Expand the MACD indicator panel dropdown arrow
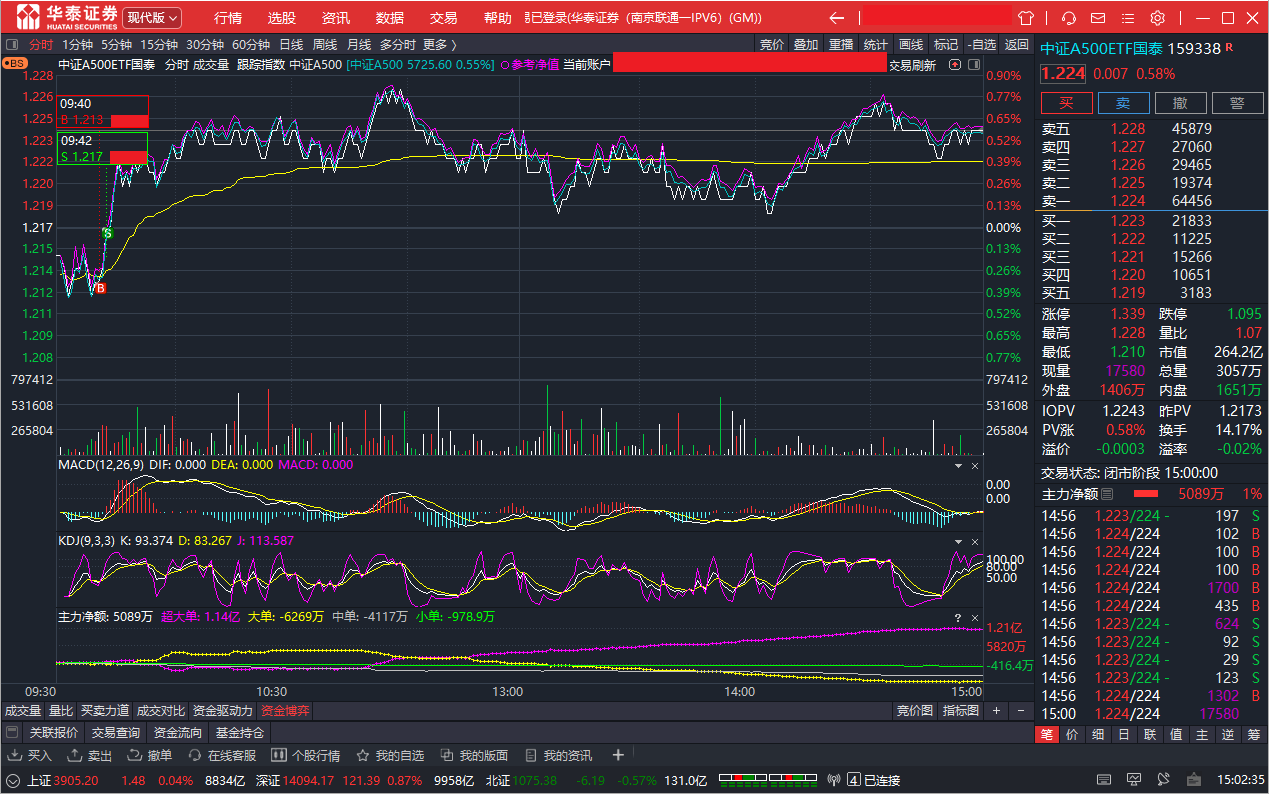 pyautogui.click(x=958, y=466)
